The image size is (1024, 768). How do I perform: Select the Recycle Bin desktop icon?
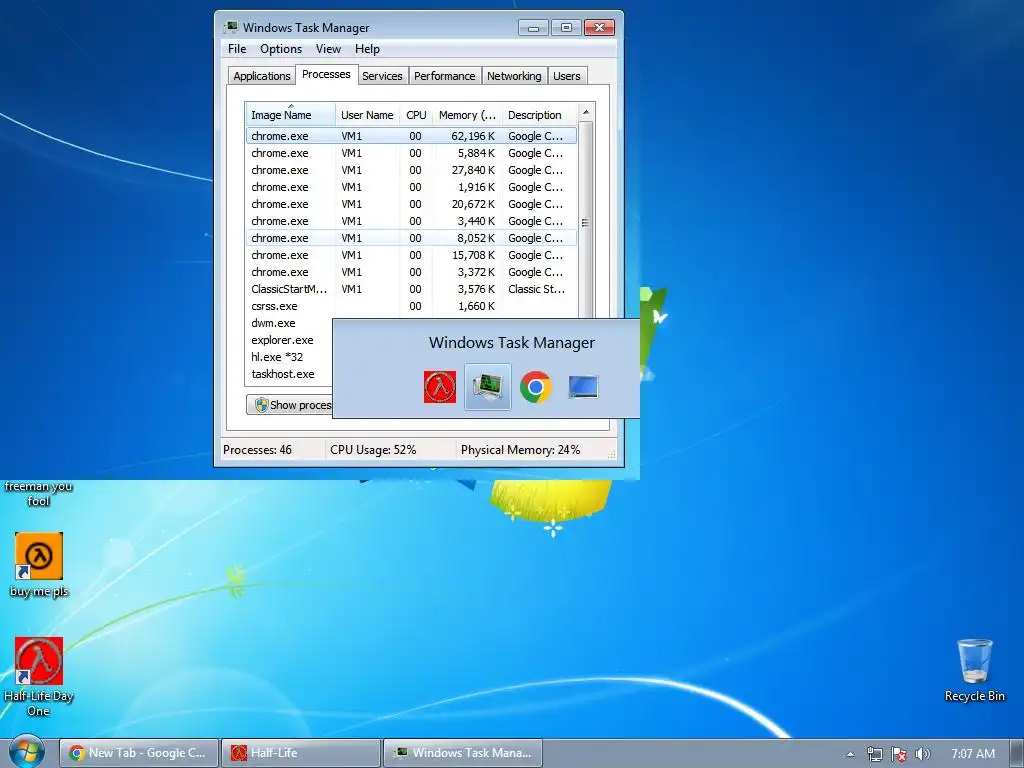974,671
